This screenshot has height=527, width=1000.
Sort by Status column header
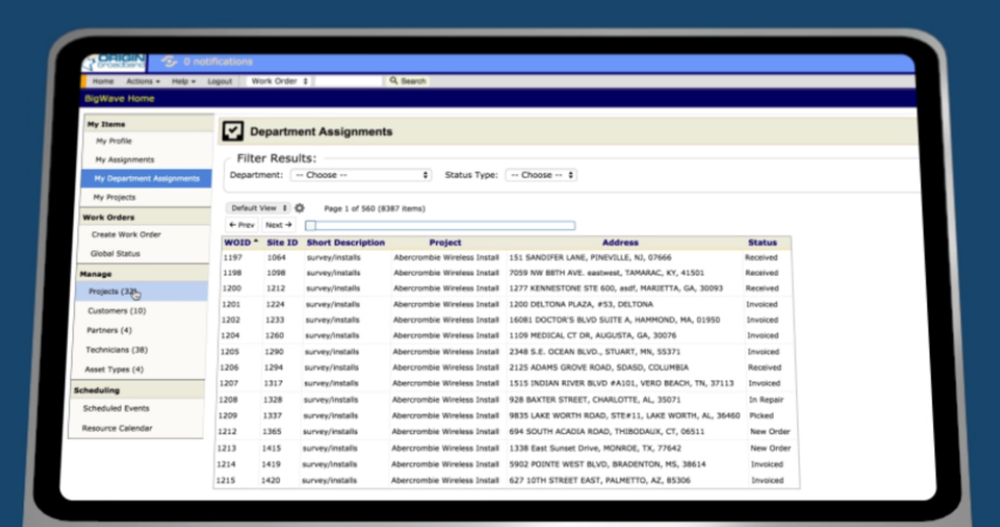(762, 242)
